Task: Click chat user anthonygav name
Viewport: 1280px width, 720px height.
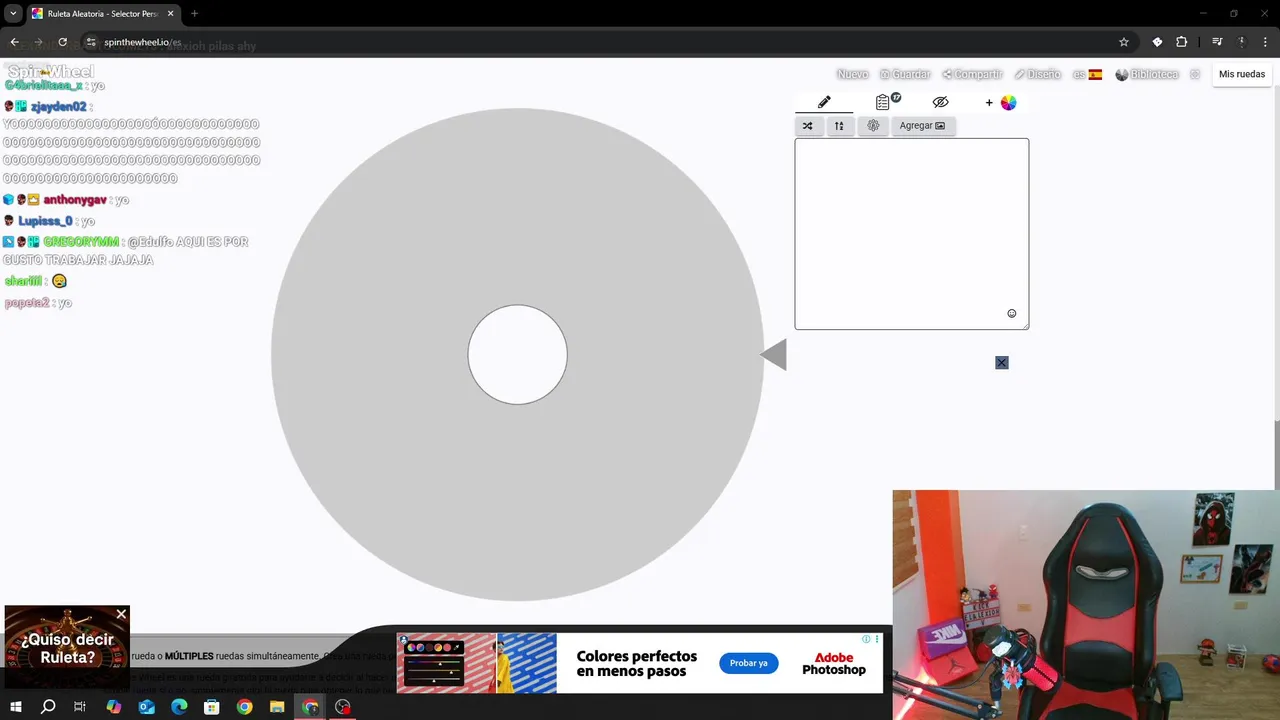Action: [x=75, y=200]
